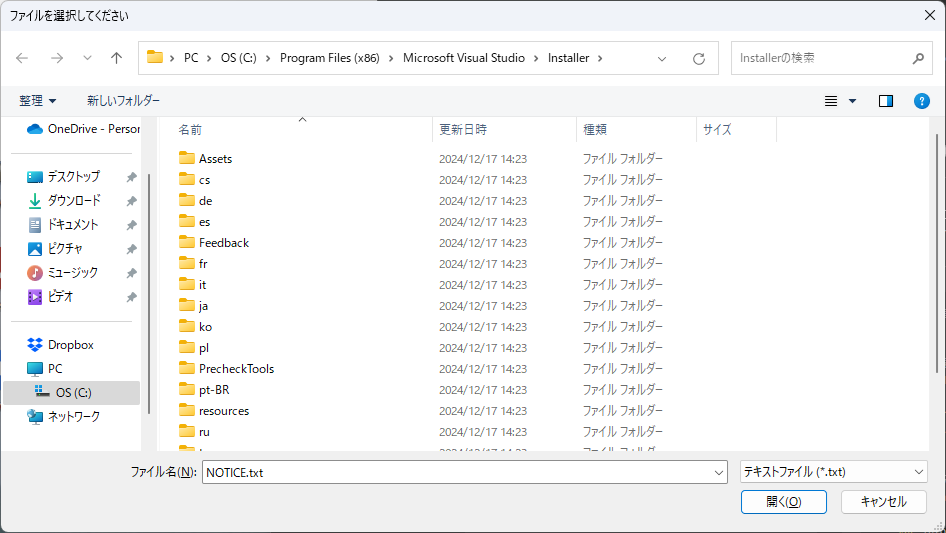Sort by 名前 column header
This screenshot has width=946, height=533.
pos(190,130)
